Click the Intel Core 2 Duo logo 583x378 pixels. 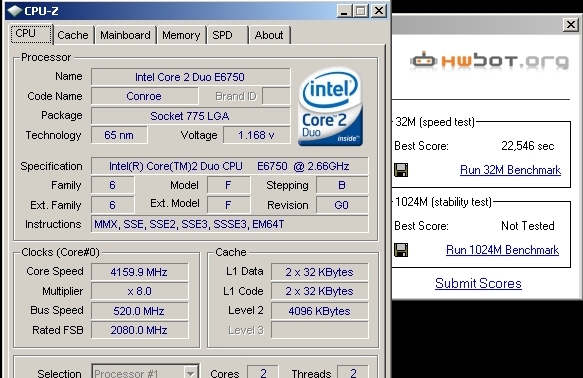331,107
